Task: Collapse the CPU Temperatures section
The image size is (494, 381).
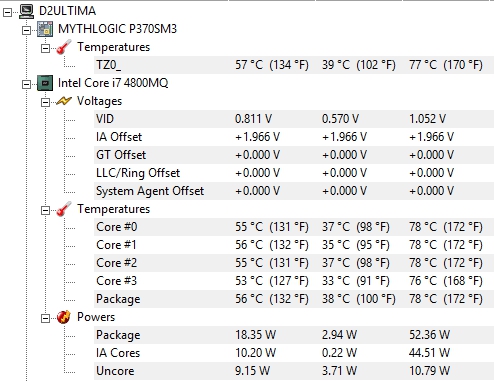Action: [45, 211]
